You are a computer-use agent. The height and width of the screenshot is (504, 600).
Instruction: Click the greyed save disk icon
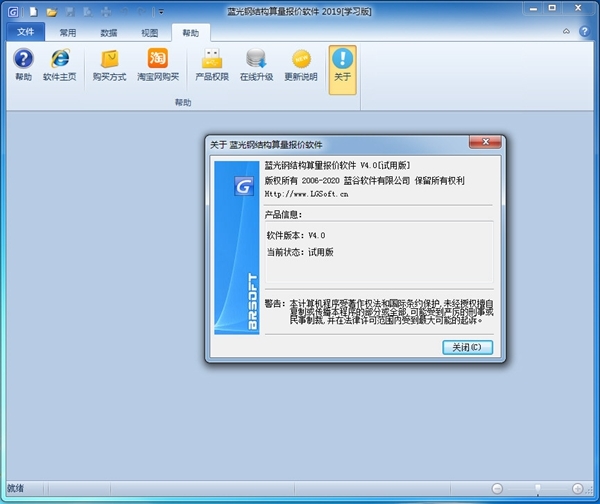tap(70, 12)
